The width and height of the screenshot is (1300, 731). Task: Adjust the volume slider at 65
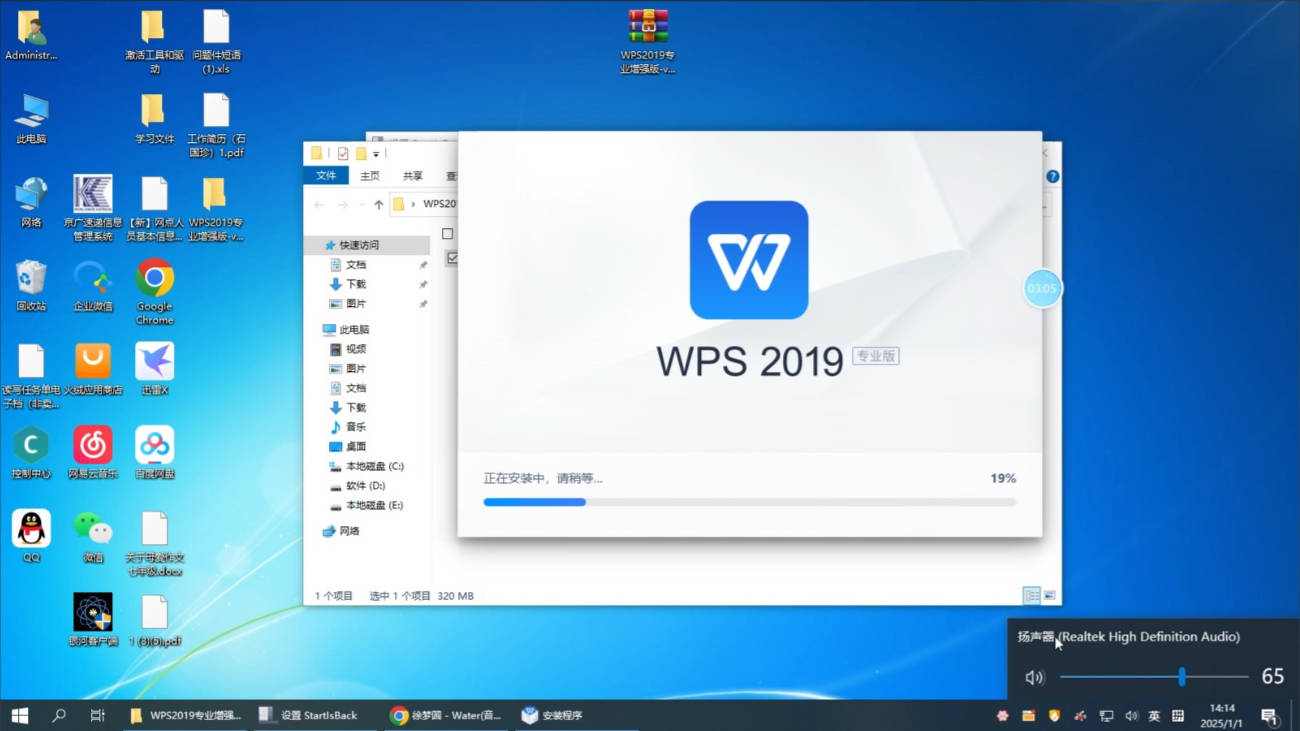point(1183,677)
